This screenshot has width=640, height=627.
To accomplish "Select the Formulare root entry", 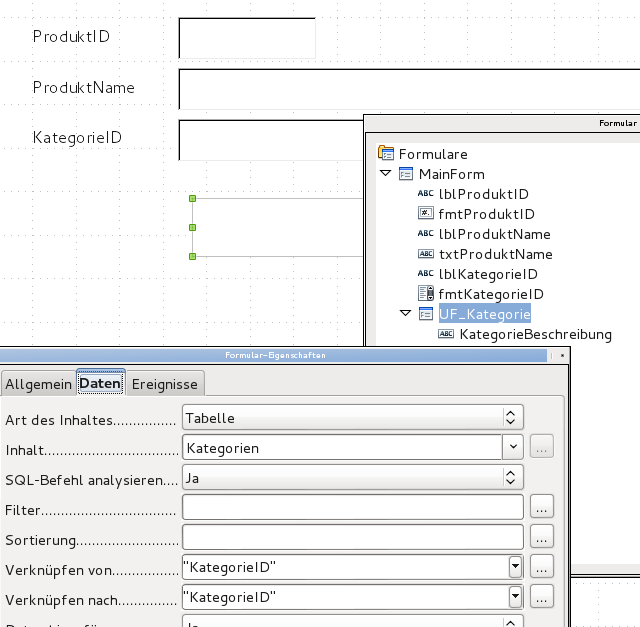I will (x=433, y=154).
